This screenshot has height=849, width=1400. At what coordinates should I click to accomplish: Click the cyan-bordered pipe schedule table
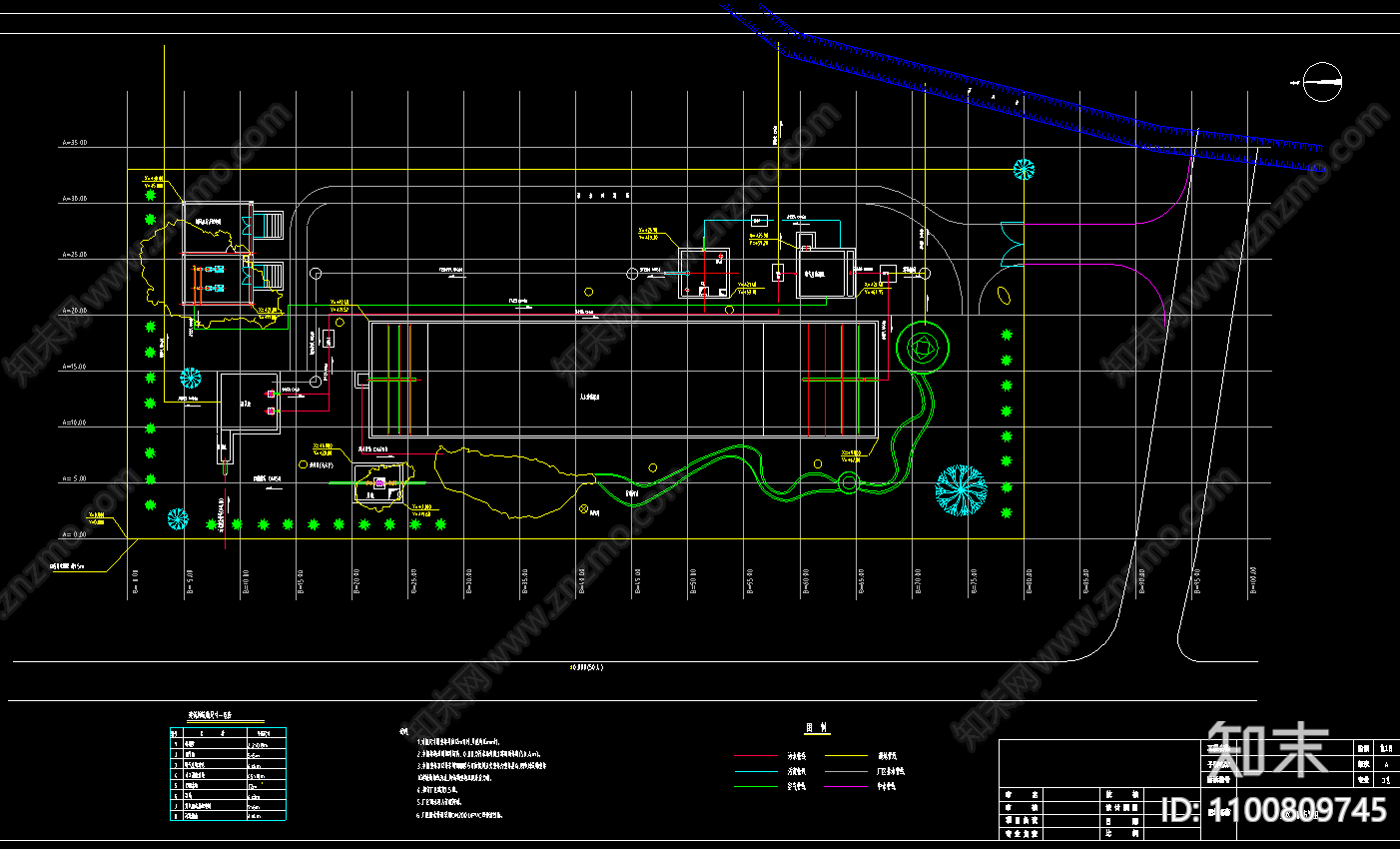click(x=228, y=774)
